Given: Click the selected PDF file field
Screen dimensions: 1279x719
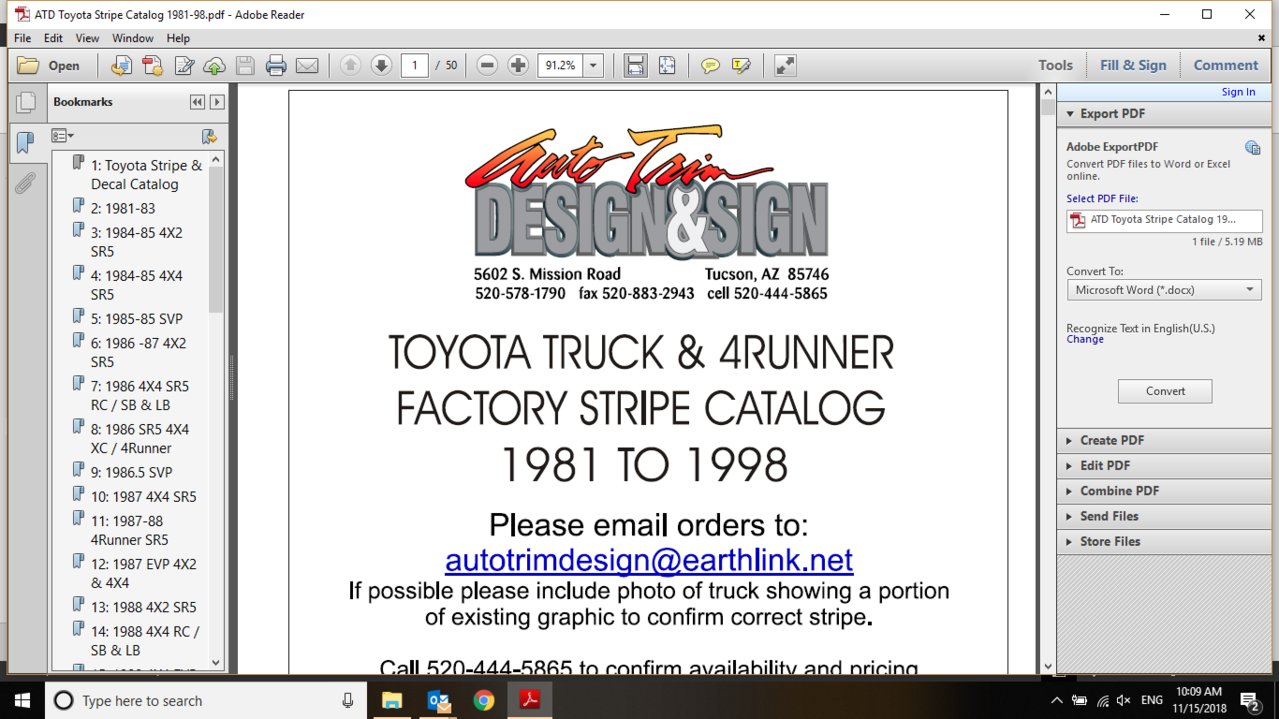Looking at the screenshot, I should [x=1164, y=220].
